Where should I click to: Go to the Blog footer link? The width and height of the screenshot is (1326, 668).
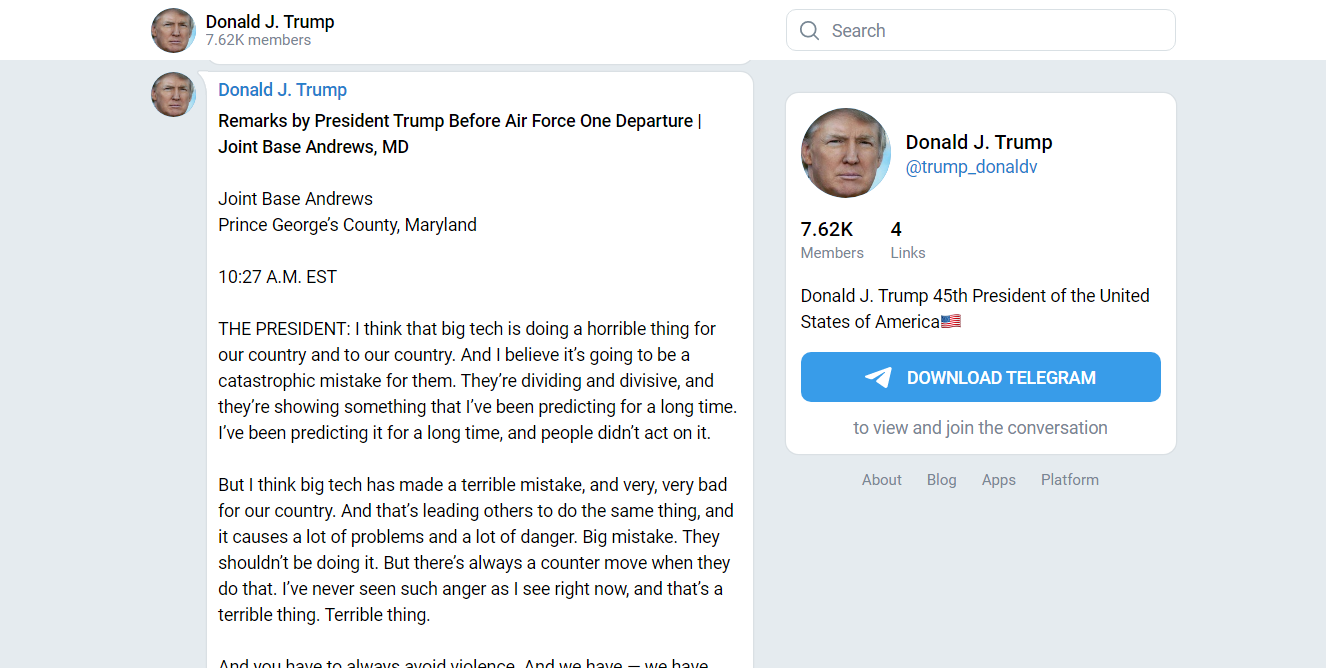pyautogui.click(x=941, y=480)
